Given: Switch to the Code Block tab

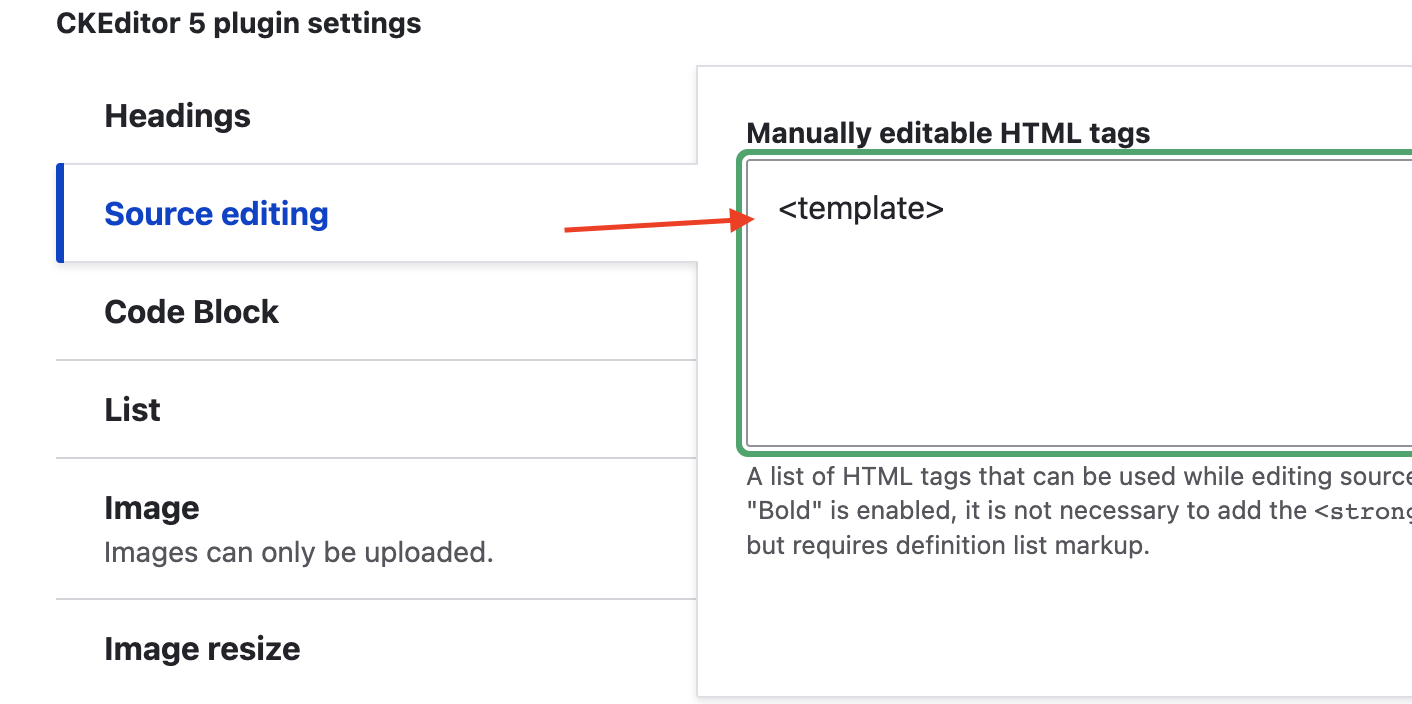Looking at the screenshot, I should (x=191, y=312).
